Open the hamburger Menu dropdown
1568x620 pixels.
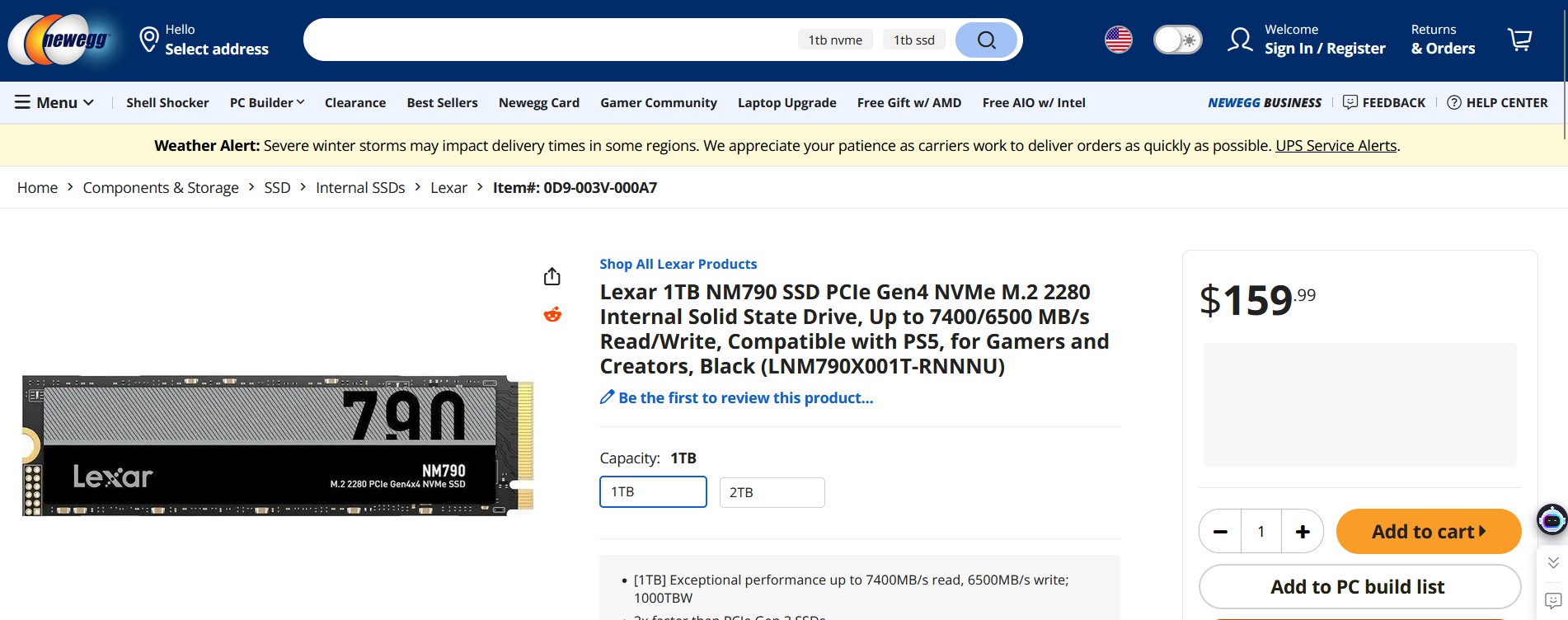click(54, 102)
